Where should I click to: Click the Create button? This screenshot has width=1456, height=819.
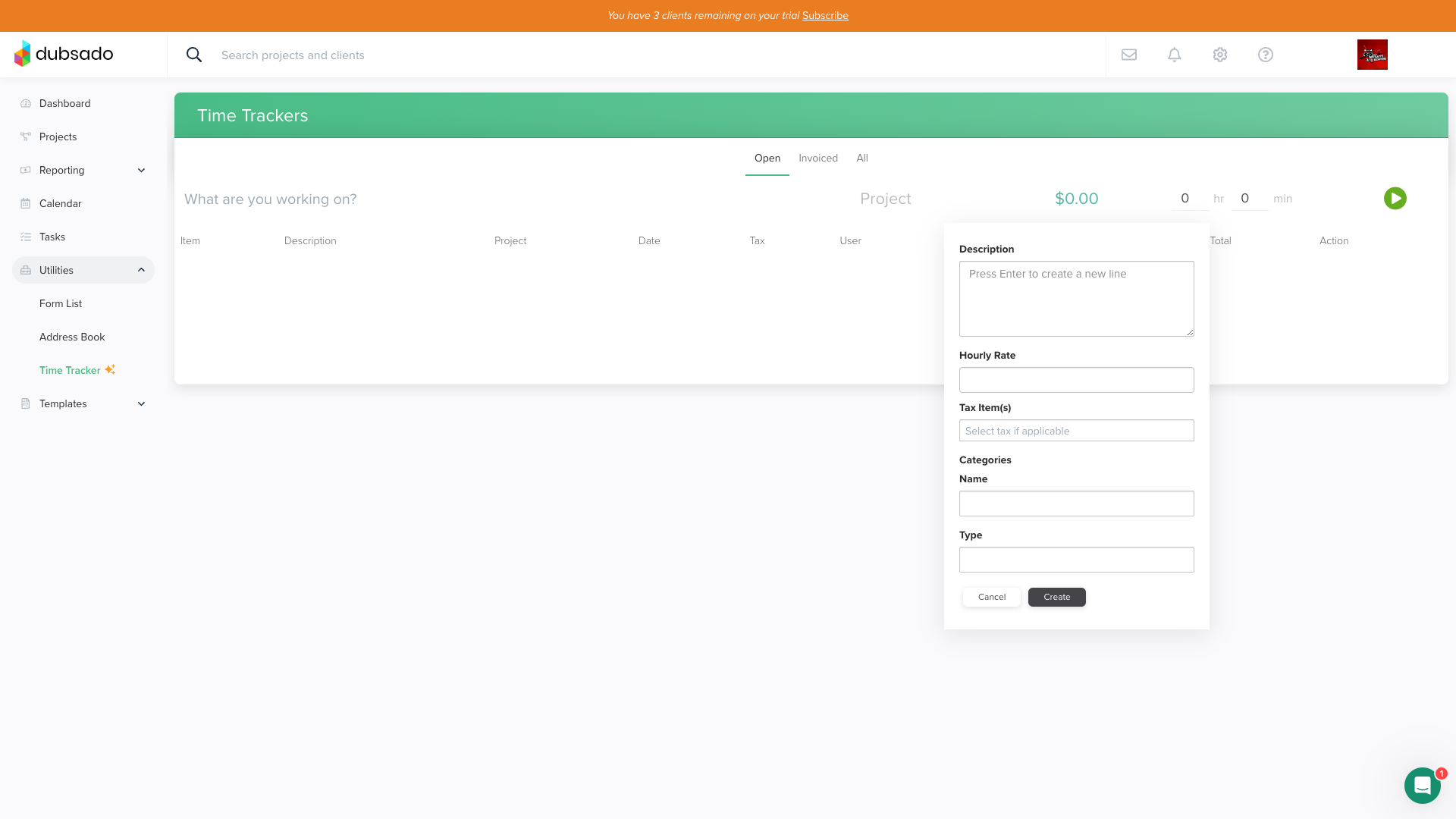coord(1056,597)
